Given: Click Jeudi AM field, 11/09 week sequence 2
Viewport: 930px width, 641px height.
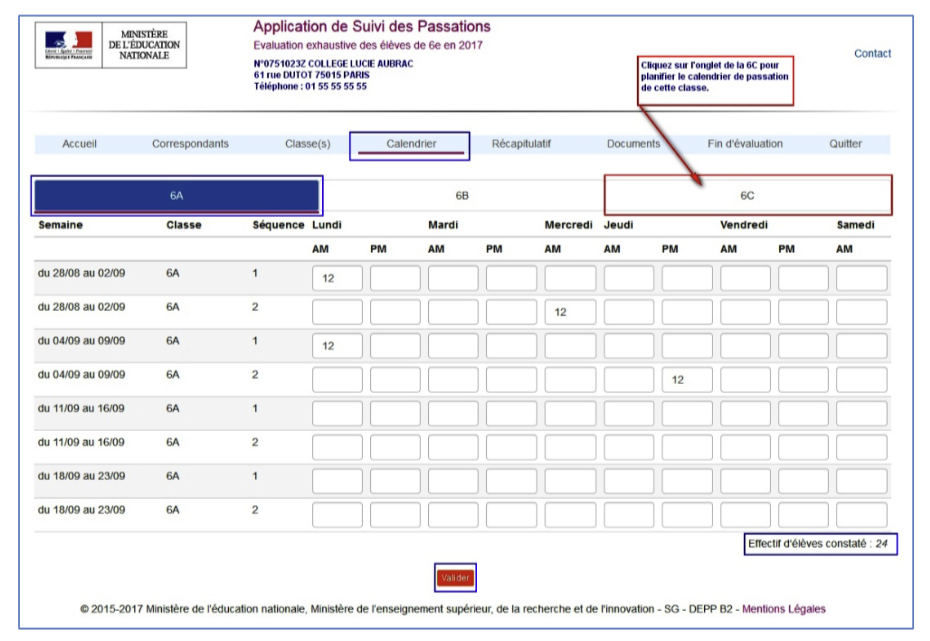Looking at the screenshot, I should (x=629, y=447).
